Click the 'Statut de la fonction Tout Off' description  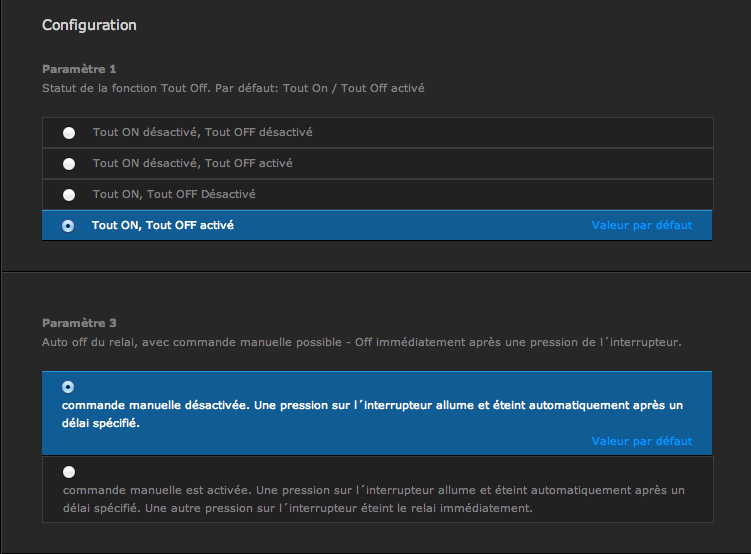(233, 88)
